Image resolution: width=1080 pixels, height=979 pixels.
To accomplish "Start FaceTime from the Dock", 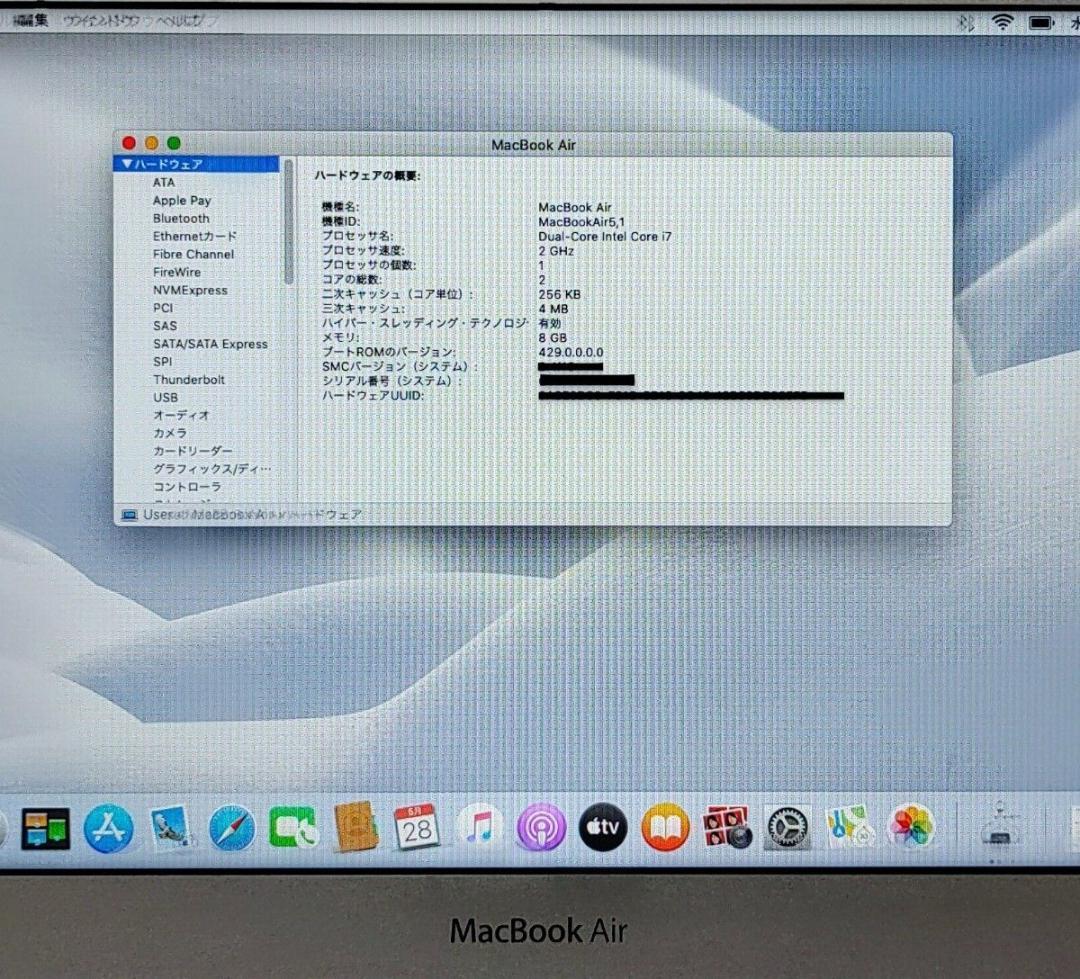I will pos(294,827).
